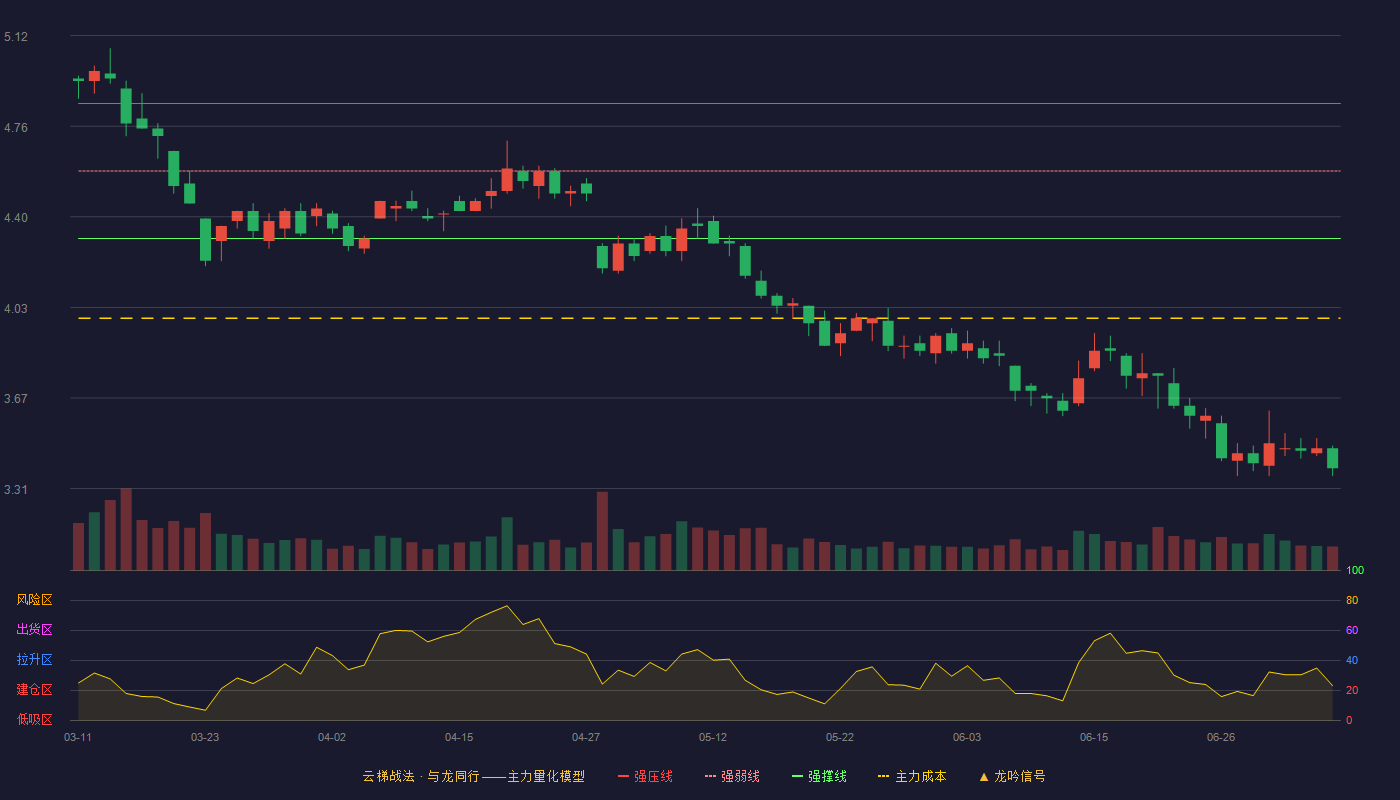
Task: Toggle the 强撑线 legend entry
Action: coord(819,776)
